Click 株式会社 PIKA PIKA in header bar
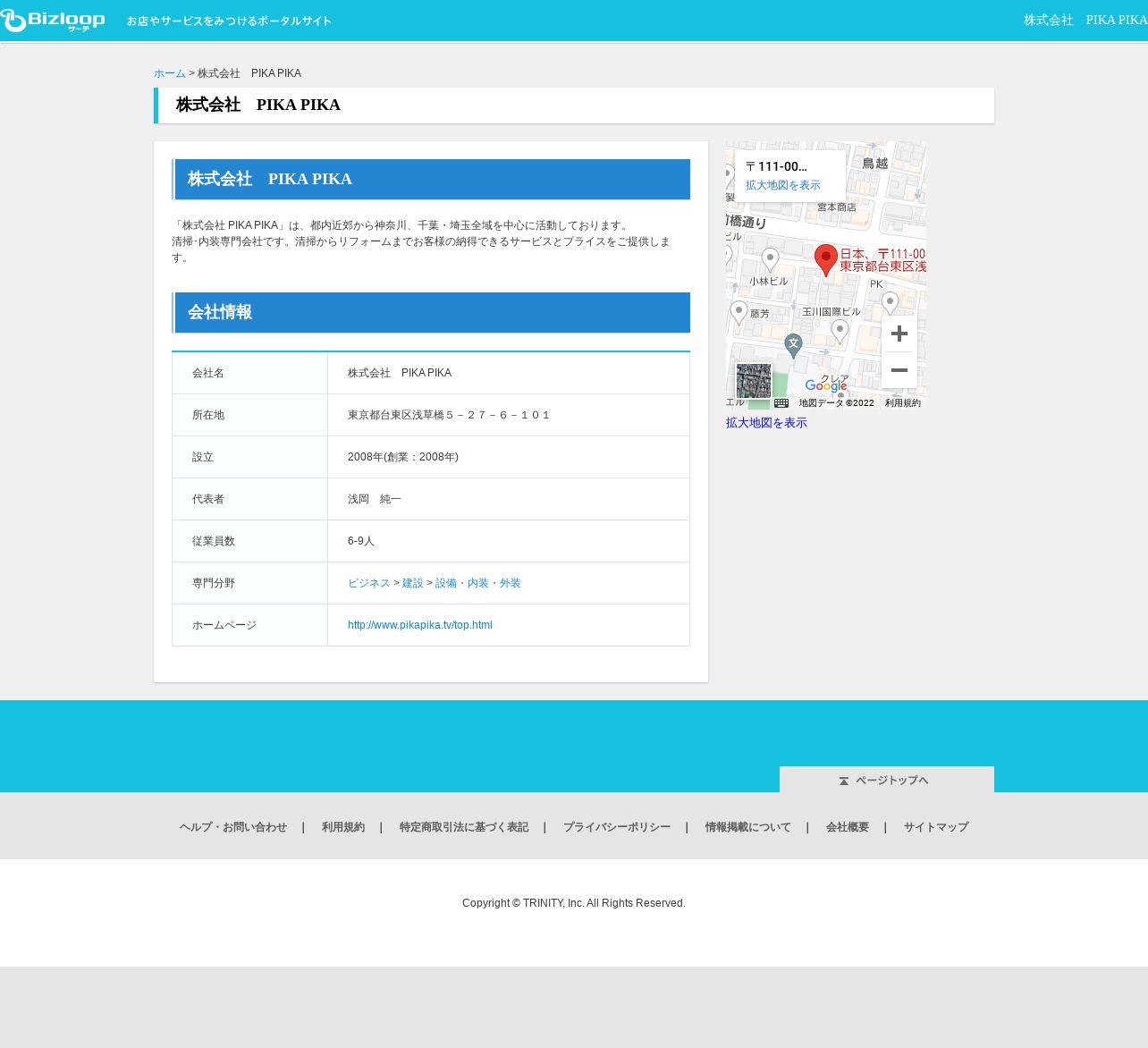 [1085, 20]
